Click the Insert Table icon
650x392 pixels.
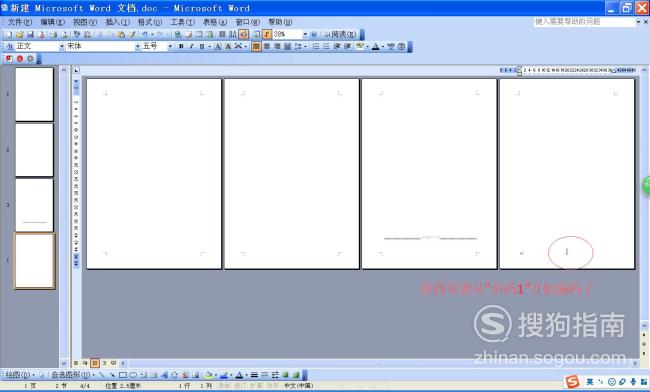pos(199,34)
